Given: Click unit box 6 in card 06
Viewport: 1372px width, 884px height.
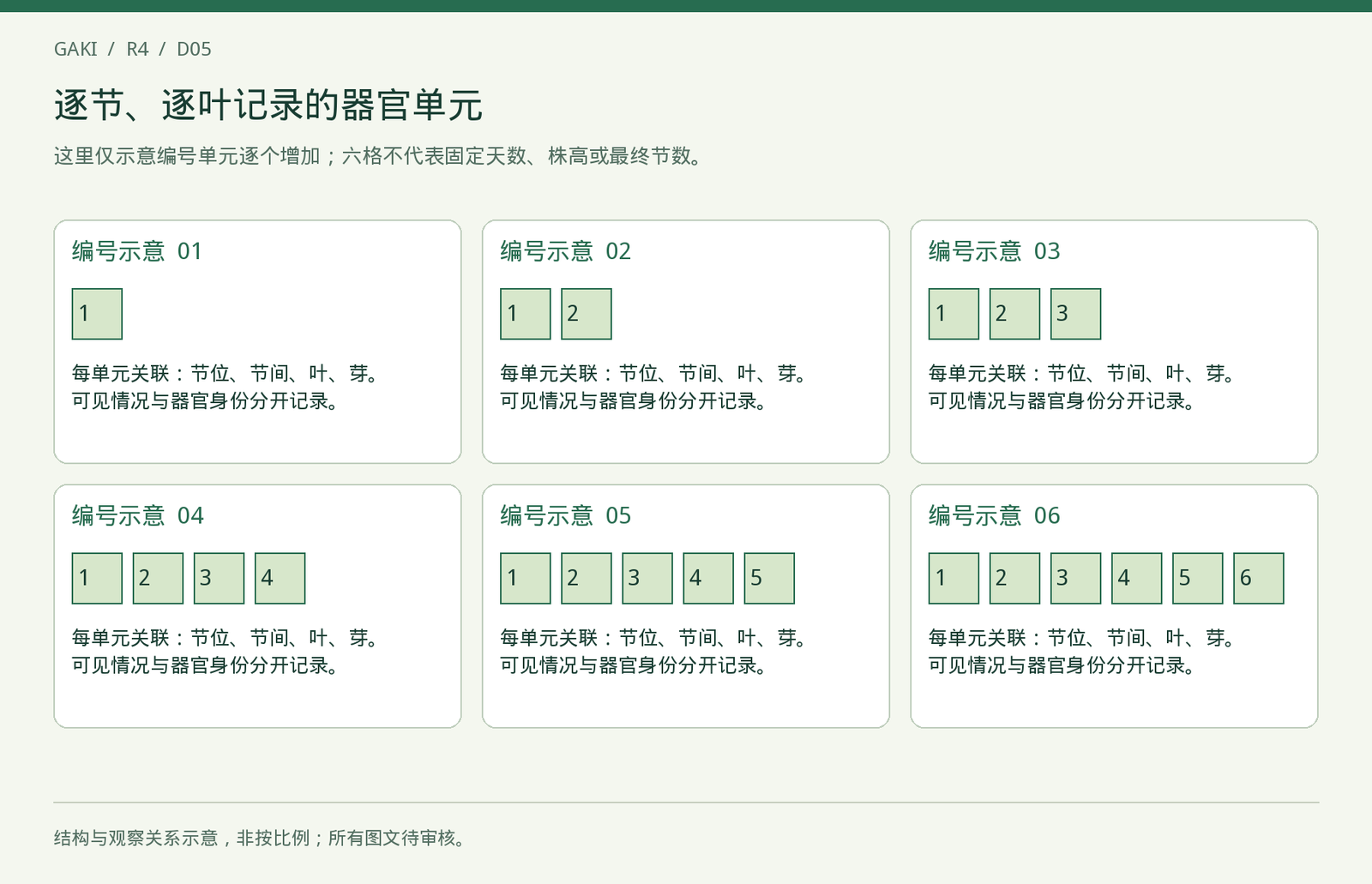Looking at the screenshot, I should [1259, 579].
